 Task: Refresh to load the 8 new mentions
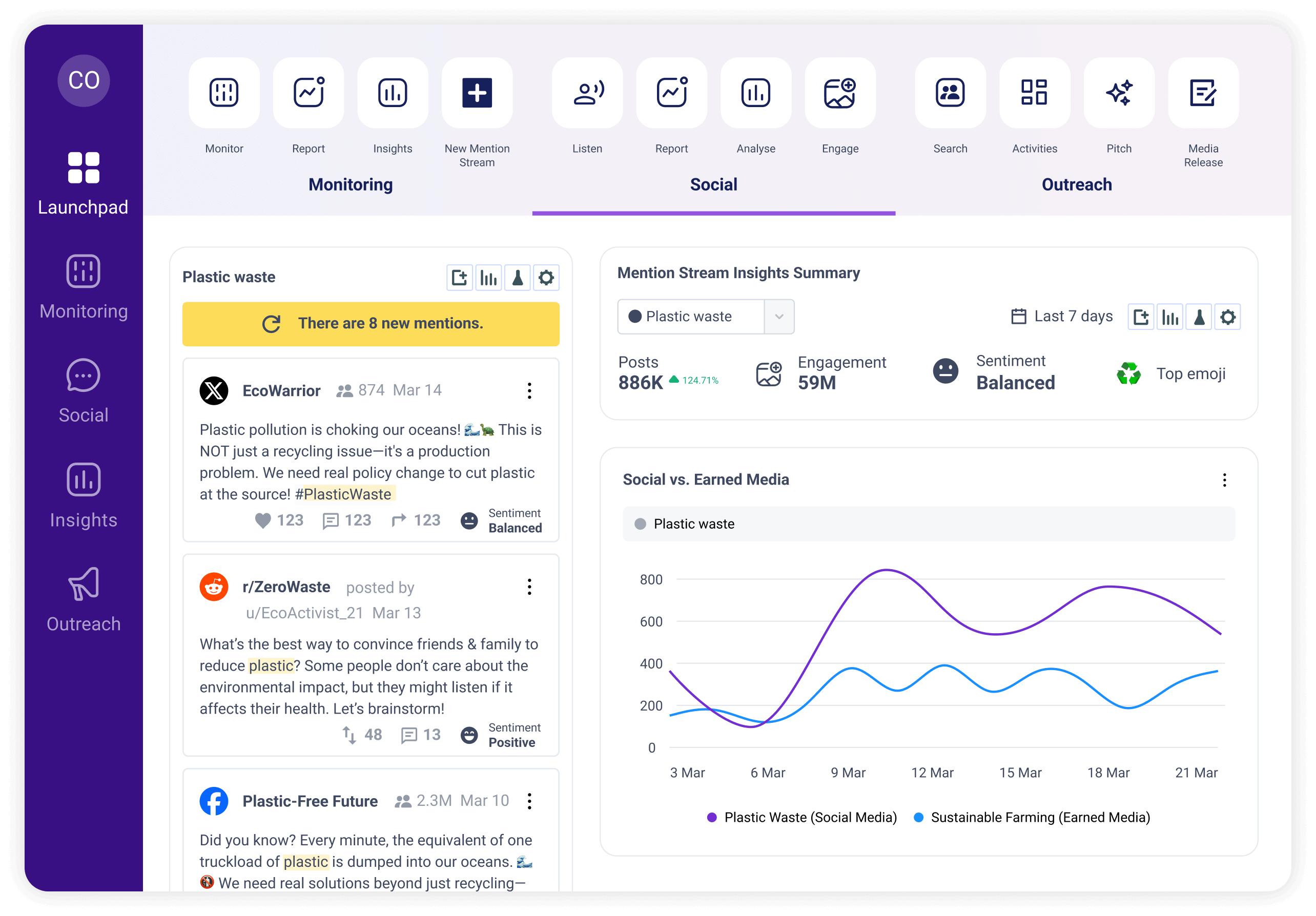click(x=371, y=324)
